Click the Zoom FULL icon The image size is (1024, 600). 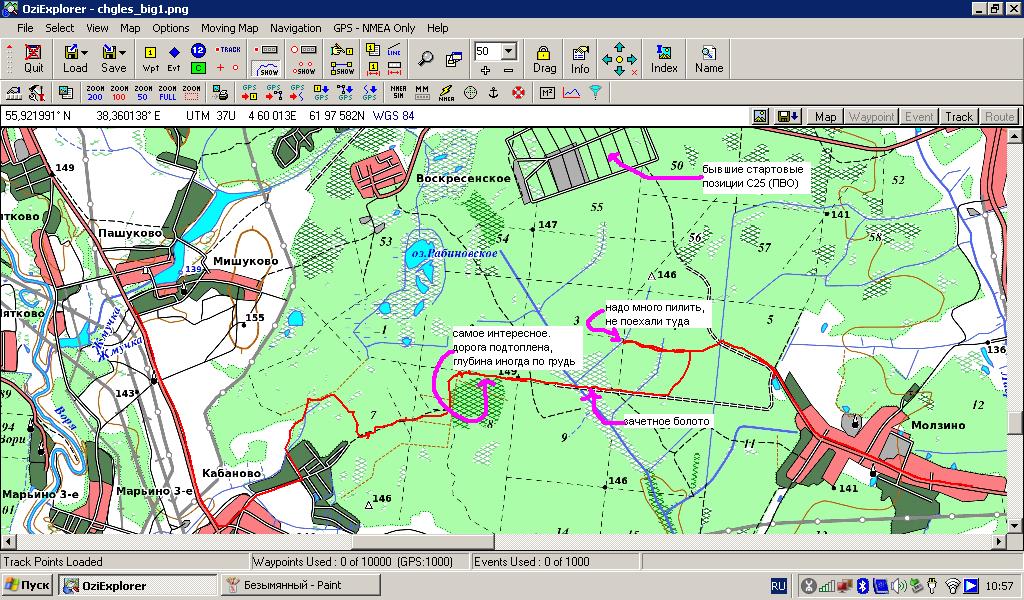(167, 93)
